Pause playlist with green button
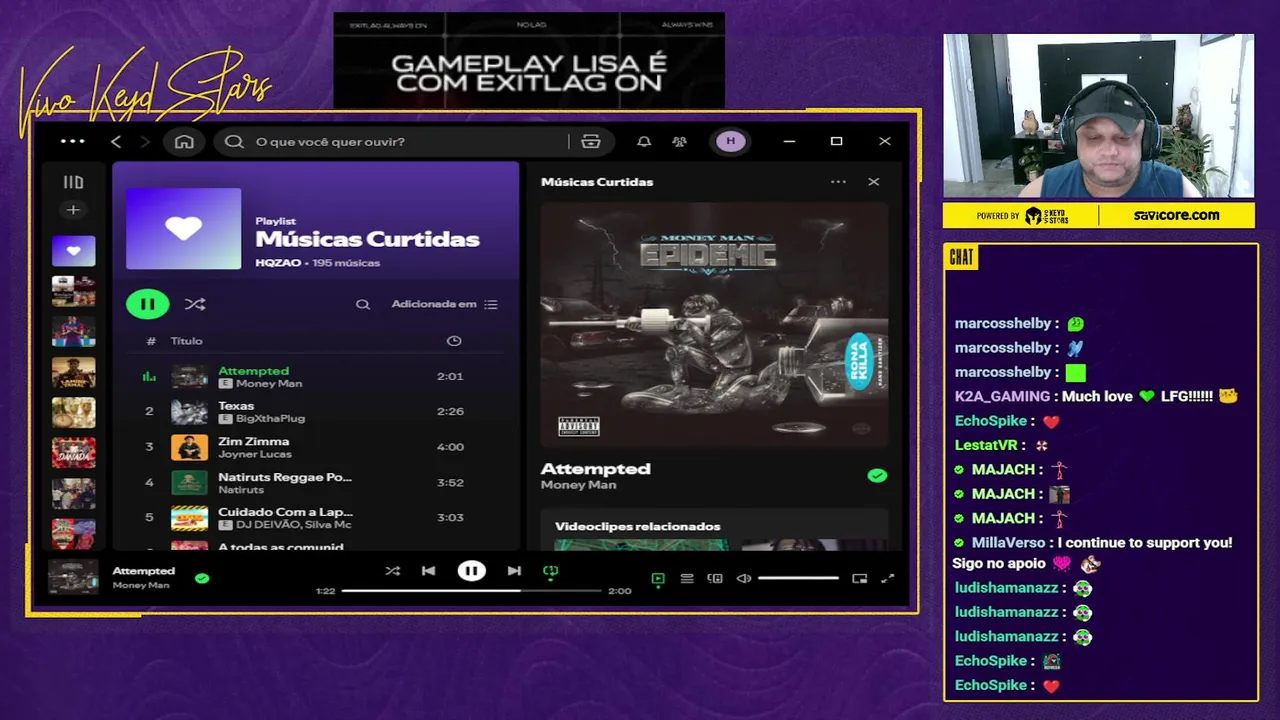Viewport: 1280px width, 720px height. click(x=148, y=304)
